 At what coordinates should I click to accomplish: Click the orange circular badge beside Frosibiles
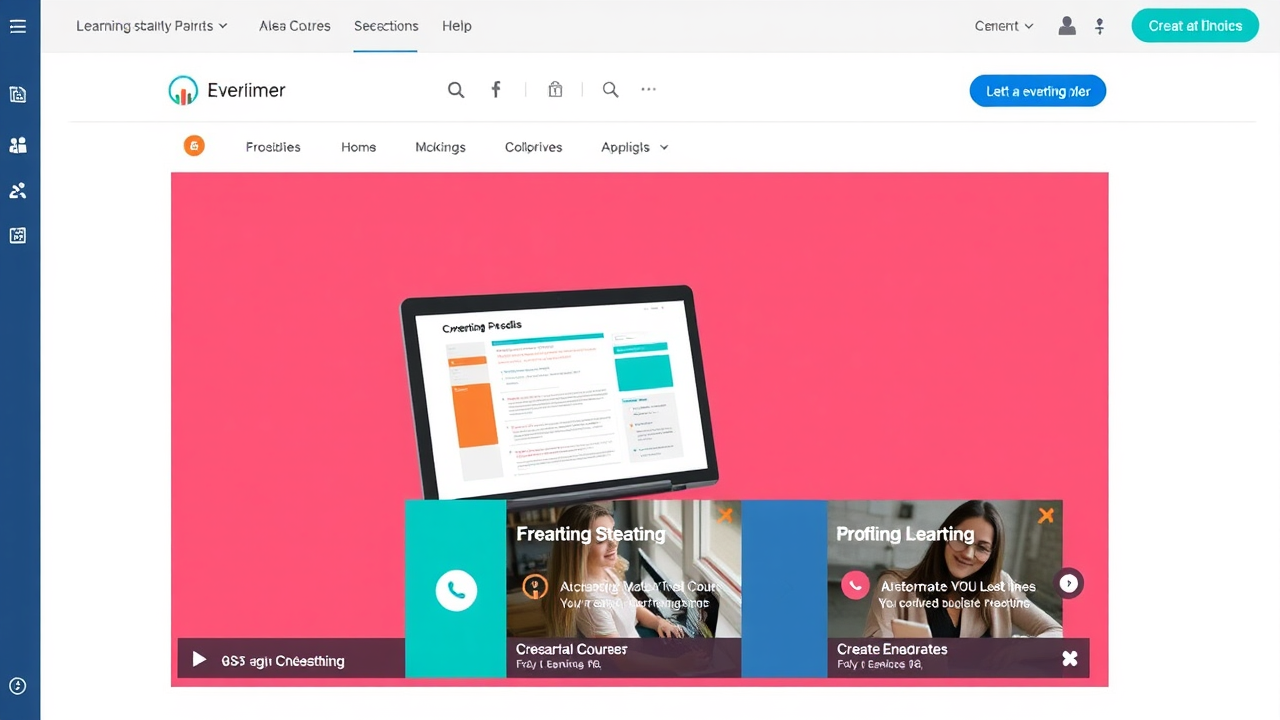[194, 146]
